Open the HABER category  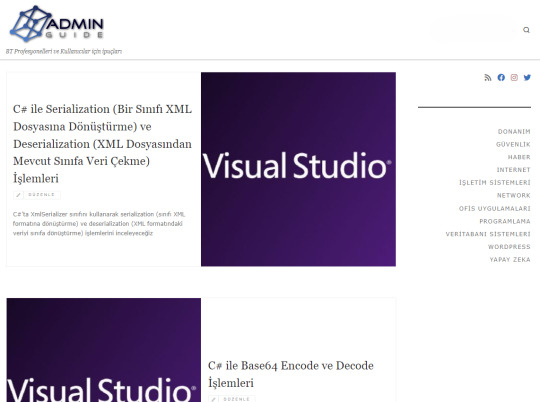click(519, 157)
